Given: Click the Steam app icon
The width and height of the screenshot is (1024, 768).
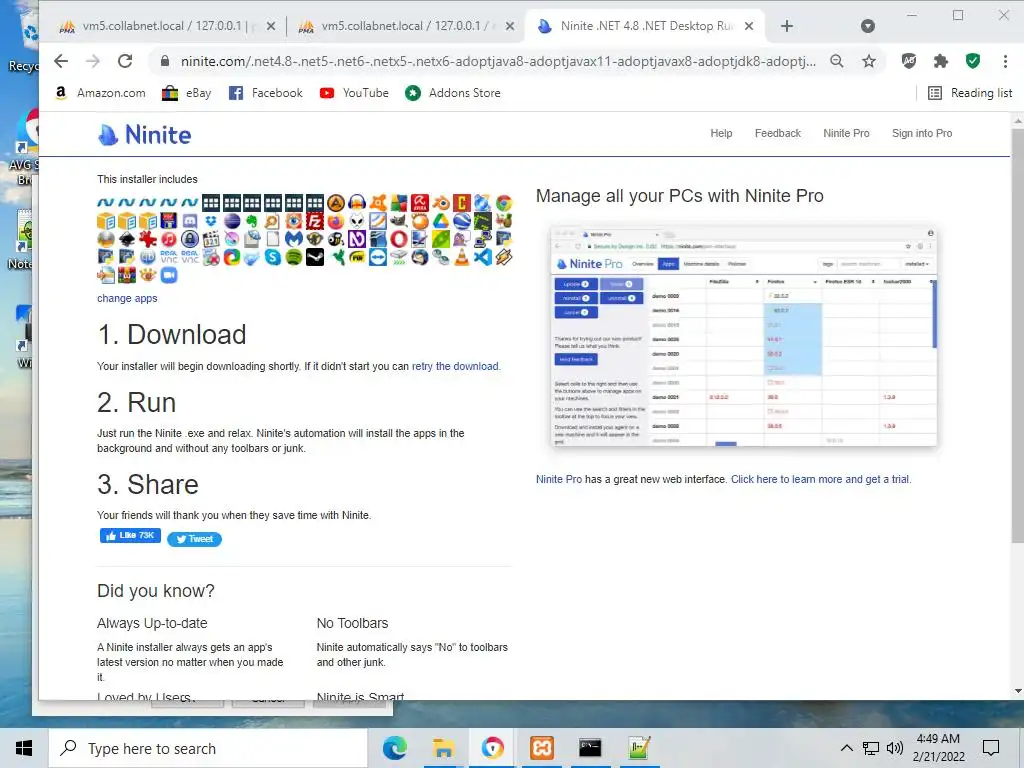Looking at the screenshot, I should (315, 257).
